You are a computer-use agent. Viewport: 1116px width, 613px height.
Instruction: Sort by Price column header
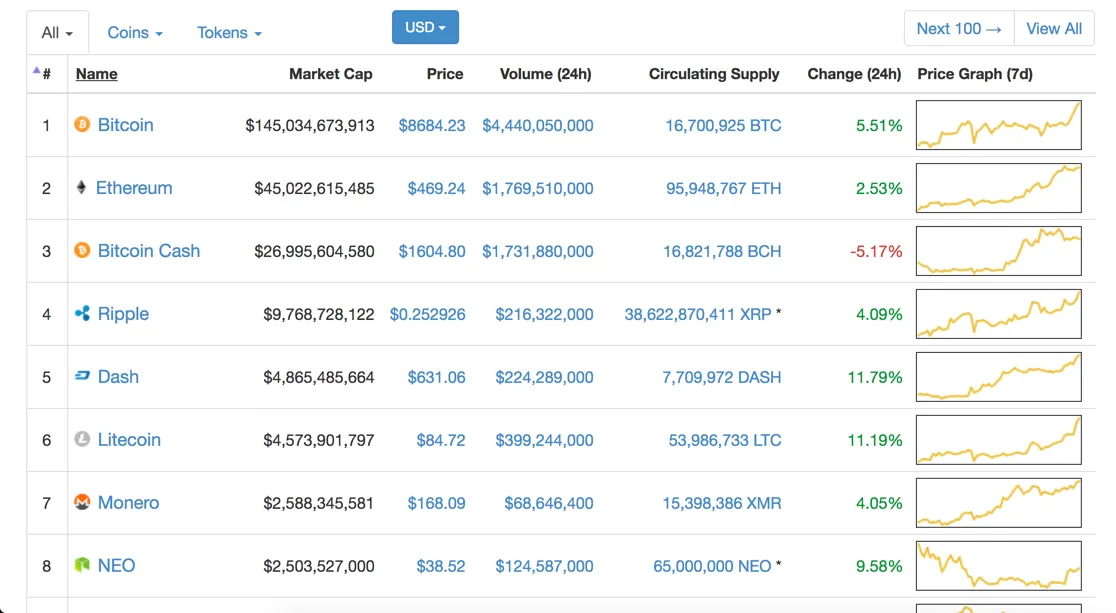pos(445,74)
